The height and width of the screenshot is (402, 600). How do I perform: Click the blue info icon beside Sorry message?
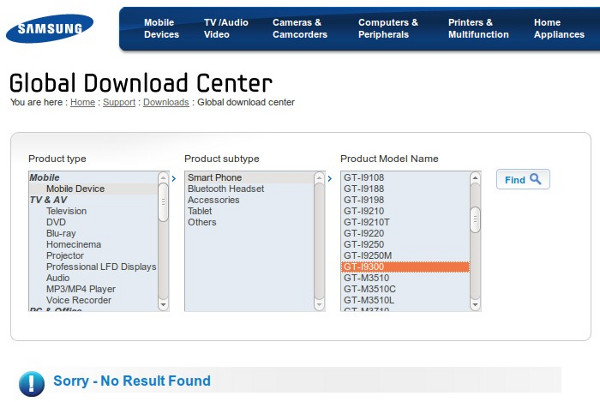point(32,382)
